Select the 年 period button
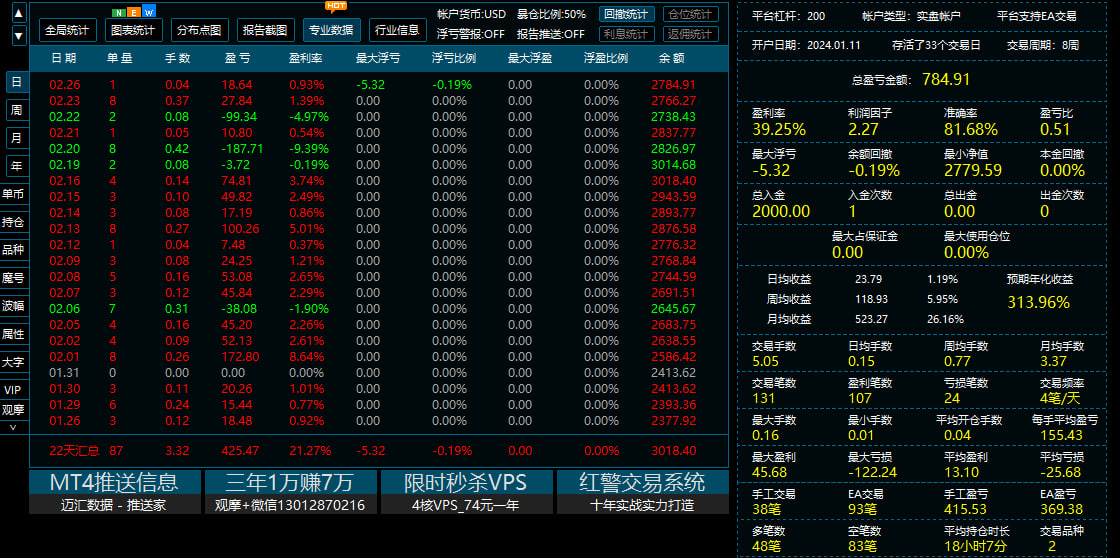The width and height of the screenshot is (1120, 558). pyautogui.click(x=16, y=166)
